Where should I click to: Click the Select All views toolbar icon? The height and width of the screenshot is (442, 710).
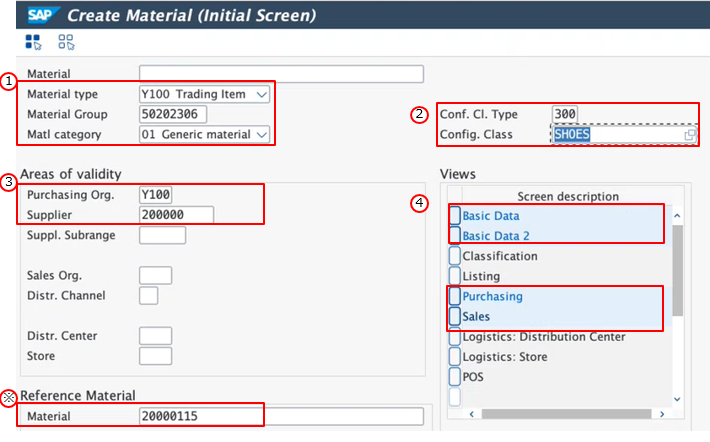[x=33, y=42]
